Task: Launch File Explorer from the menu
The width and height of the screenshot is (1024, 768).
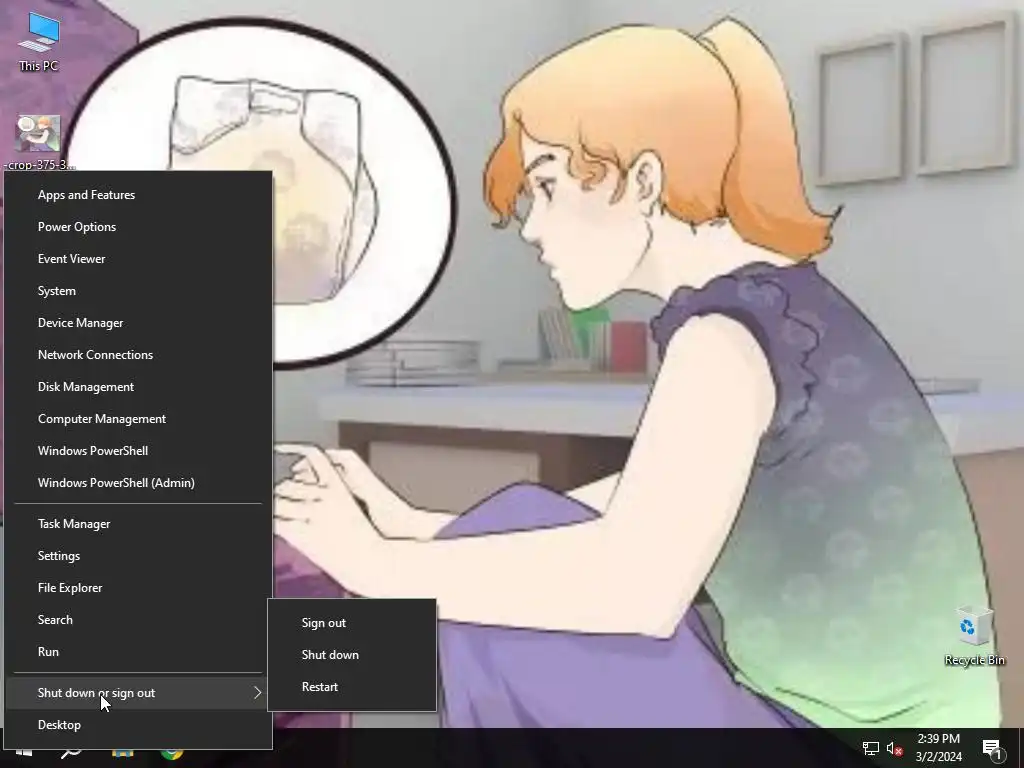Action: click(138, 588)
